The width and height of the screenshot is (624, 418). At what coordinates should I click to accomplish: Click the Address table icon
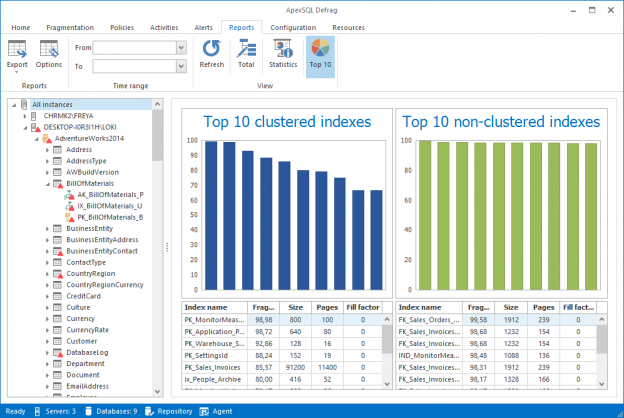coord(58,150)
